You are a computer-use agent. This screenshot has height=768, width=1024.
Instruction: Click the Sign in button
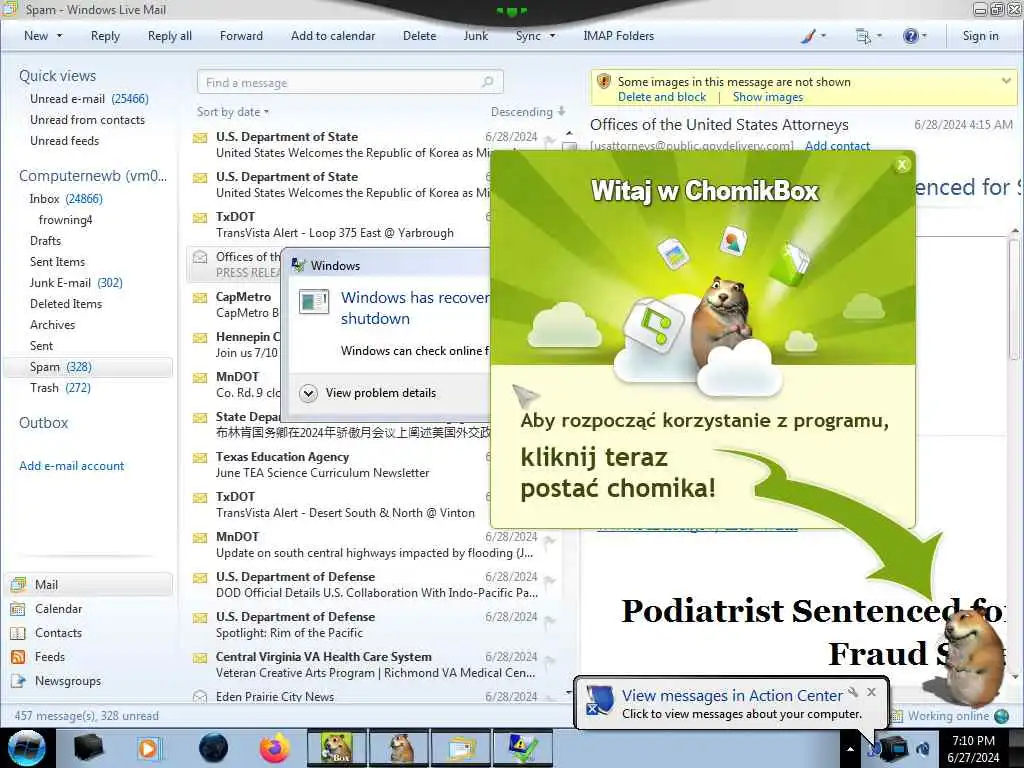point(980,36)
